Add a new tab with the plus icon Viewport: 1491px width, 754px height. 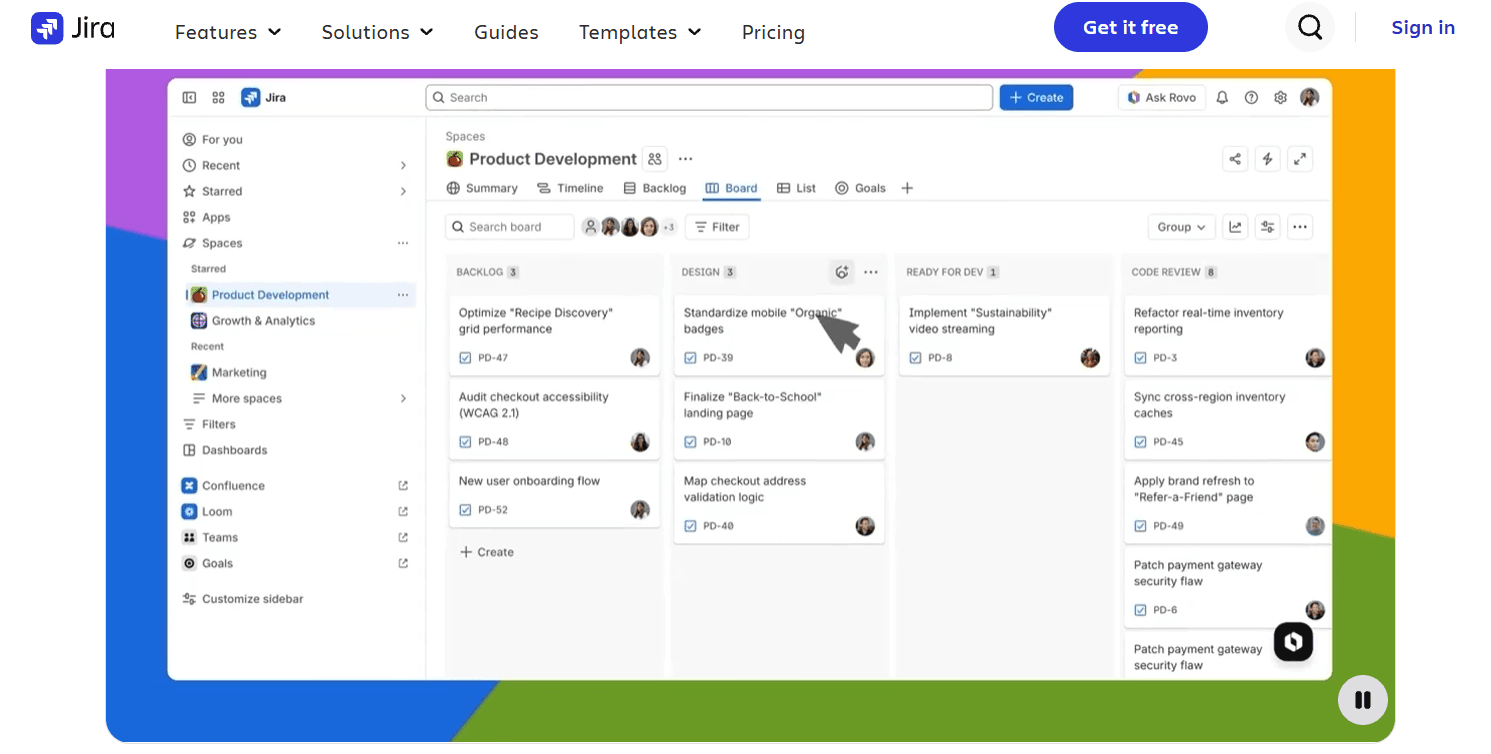tap(907, 188)
